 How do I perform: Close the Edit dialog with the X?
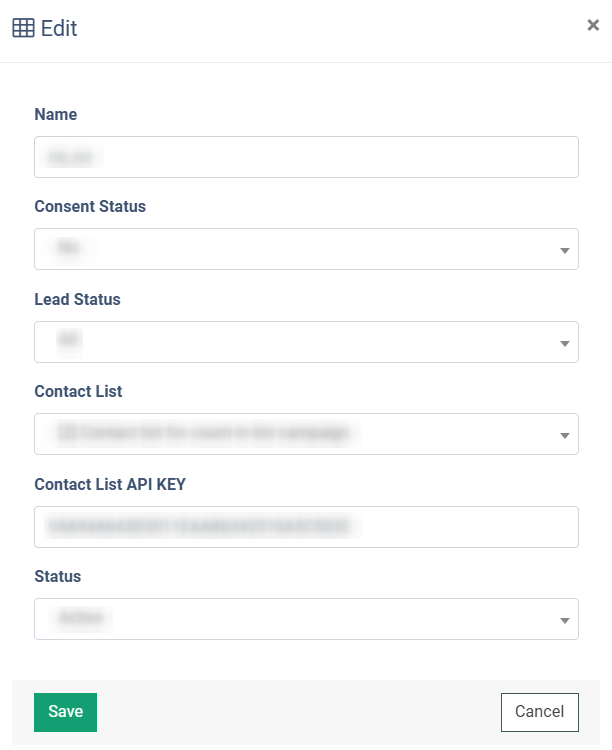click(593, 26)
